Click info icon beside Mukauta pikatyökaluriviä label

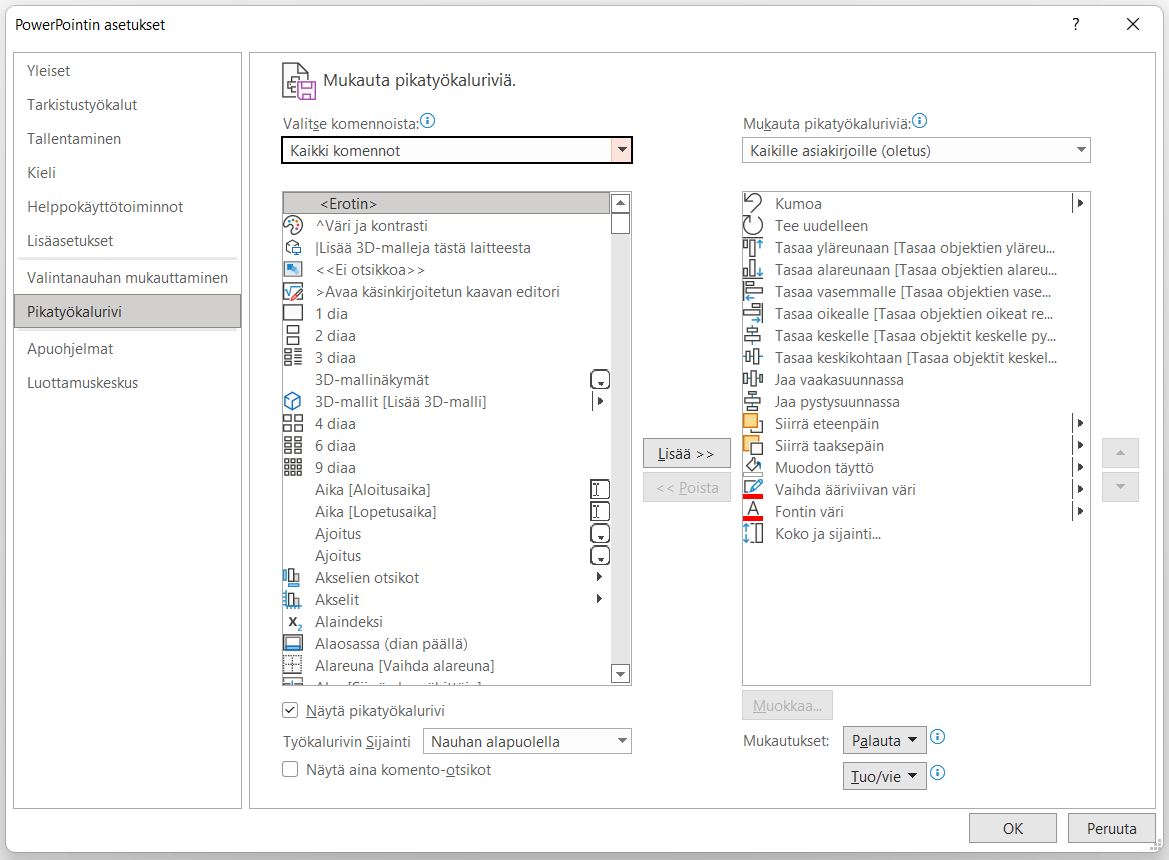pyautogui.click(x=919, y=121)
